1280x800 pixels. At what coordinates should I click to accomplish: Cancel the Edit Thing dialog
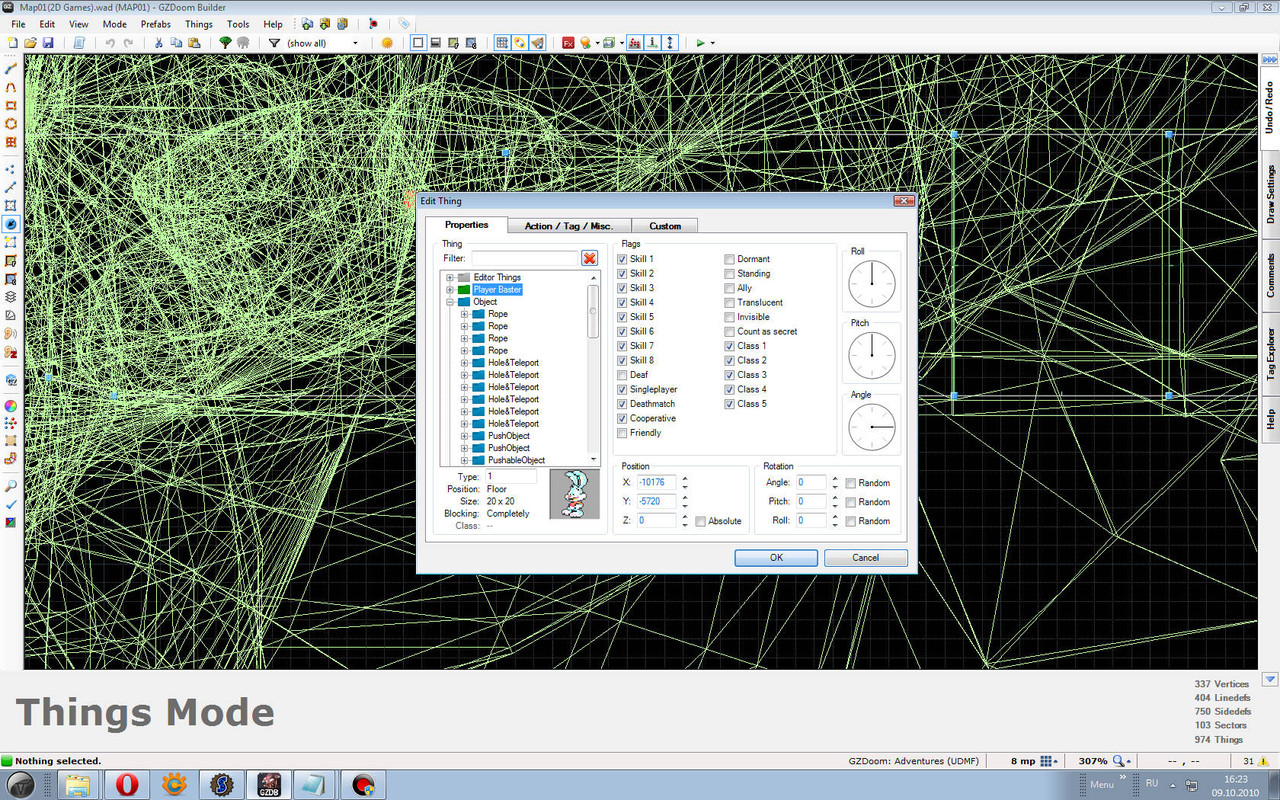click(866, 558)
